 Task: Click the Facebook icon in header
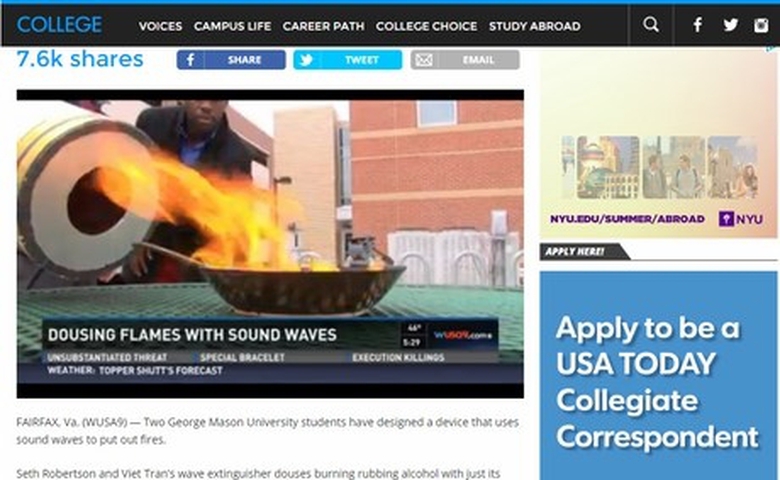point(698,25)
